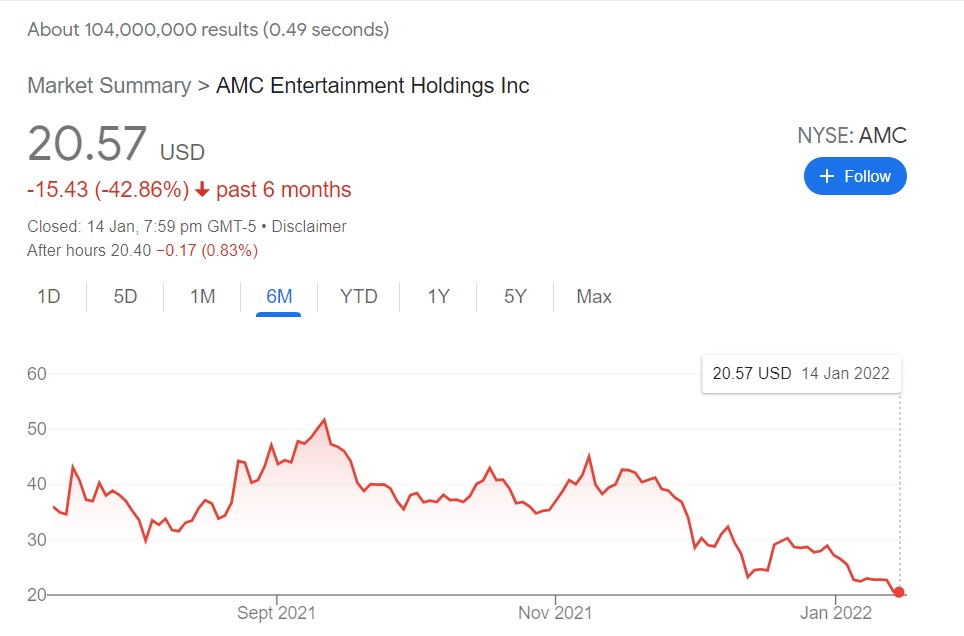View the 5Y price history

coord(515,296)
